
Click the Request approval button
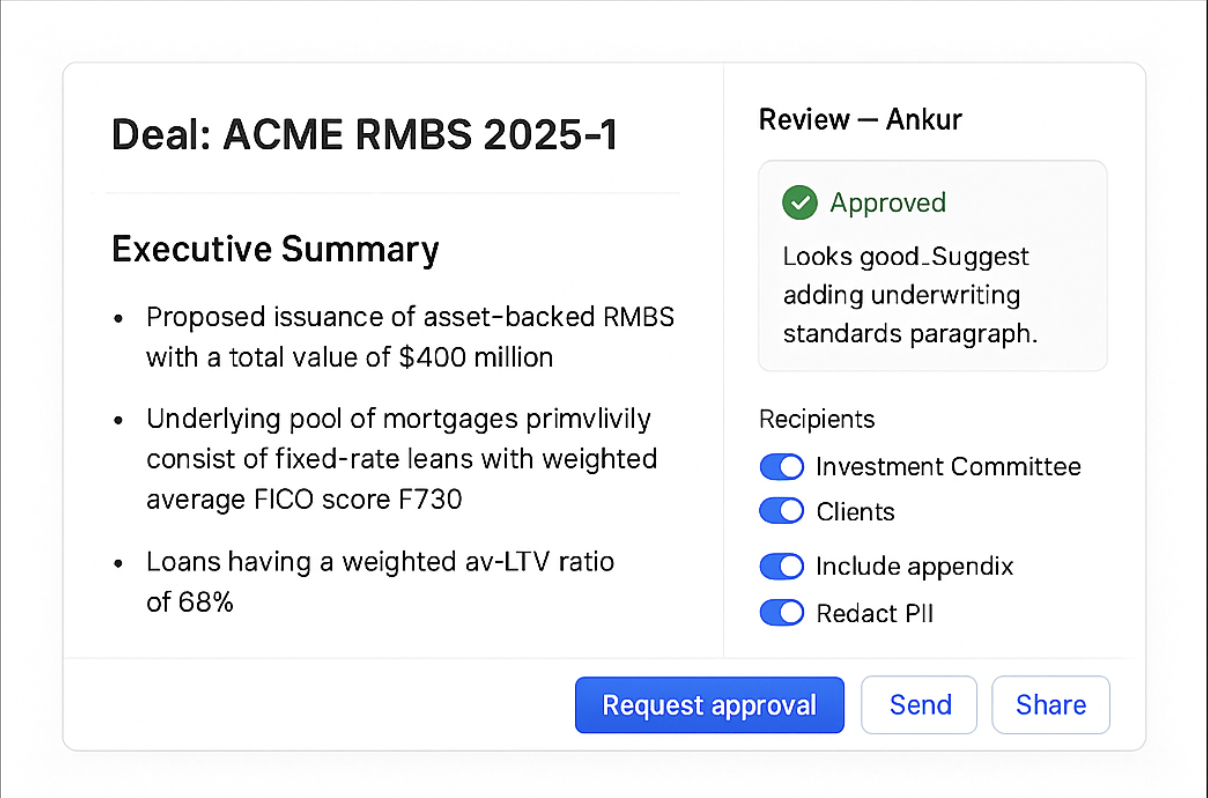point(710,706)
